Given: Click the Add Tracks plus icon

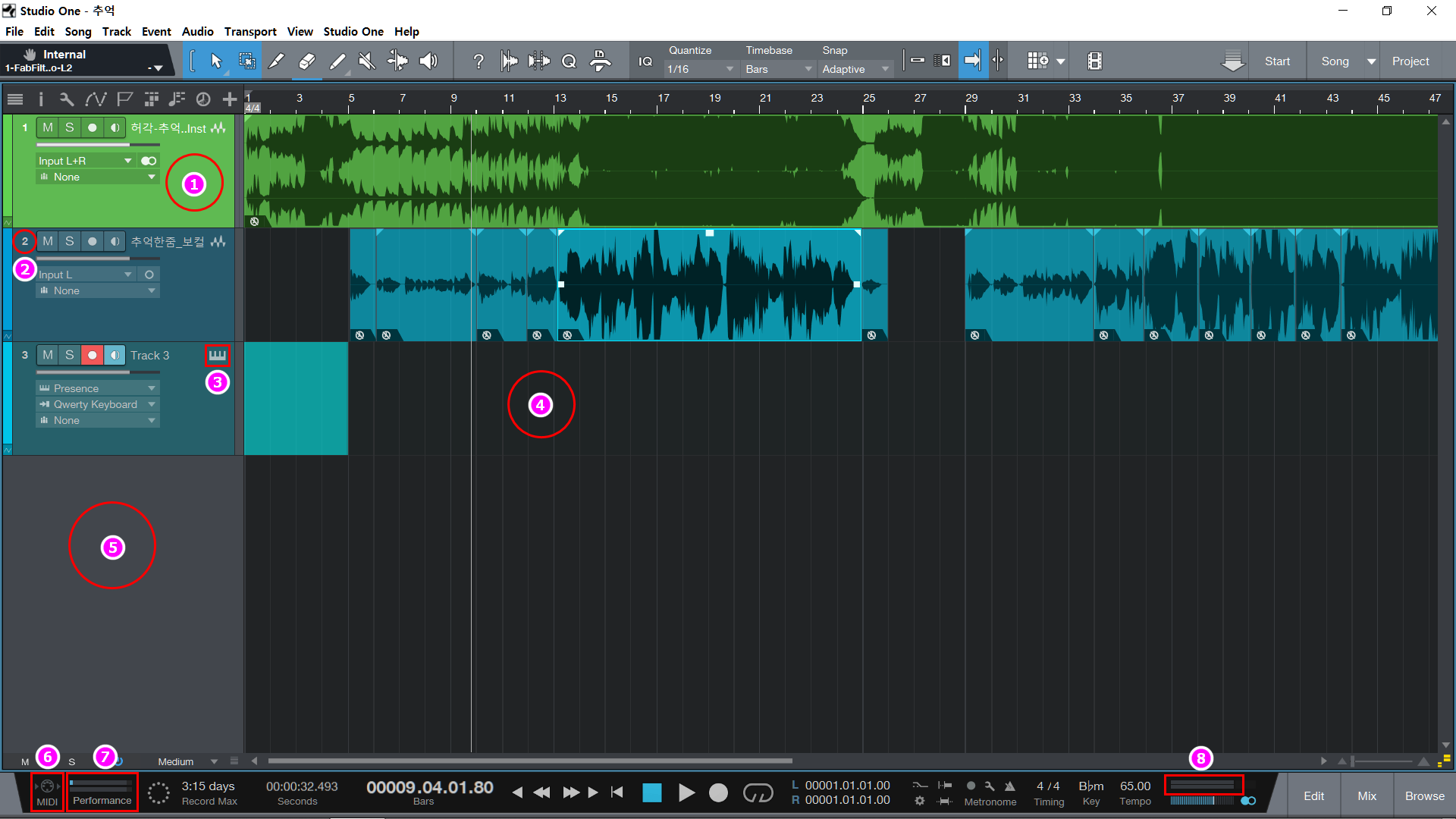Looking at the screenshot, I should (229, 99).
